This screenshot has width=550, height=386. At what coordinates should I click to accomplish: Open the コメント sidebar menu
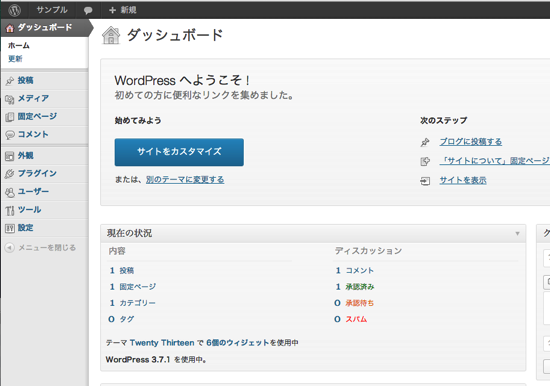pos(33,134)
